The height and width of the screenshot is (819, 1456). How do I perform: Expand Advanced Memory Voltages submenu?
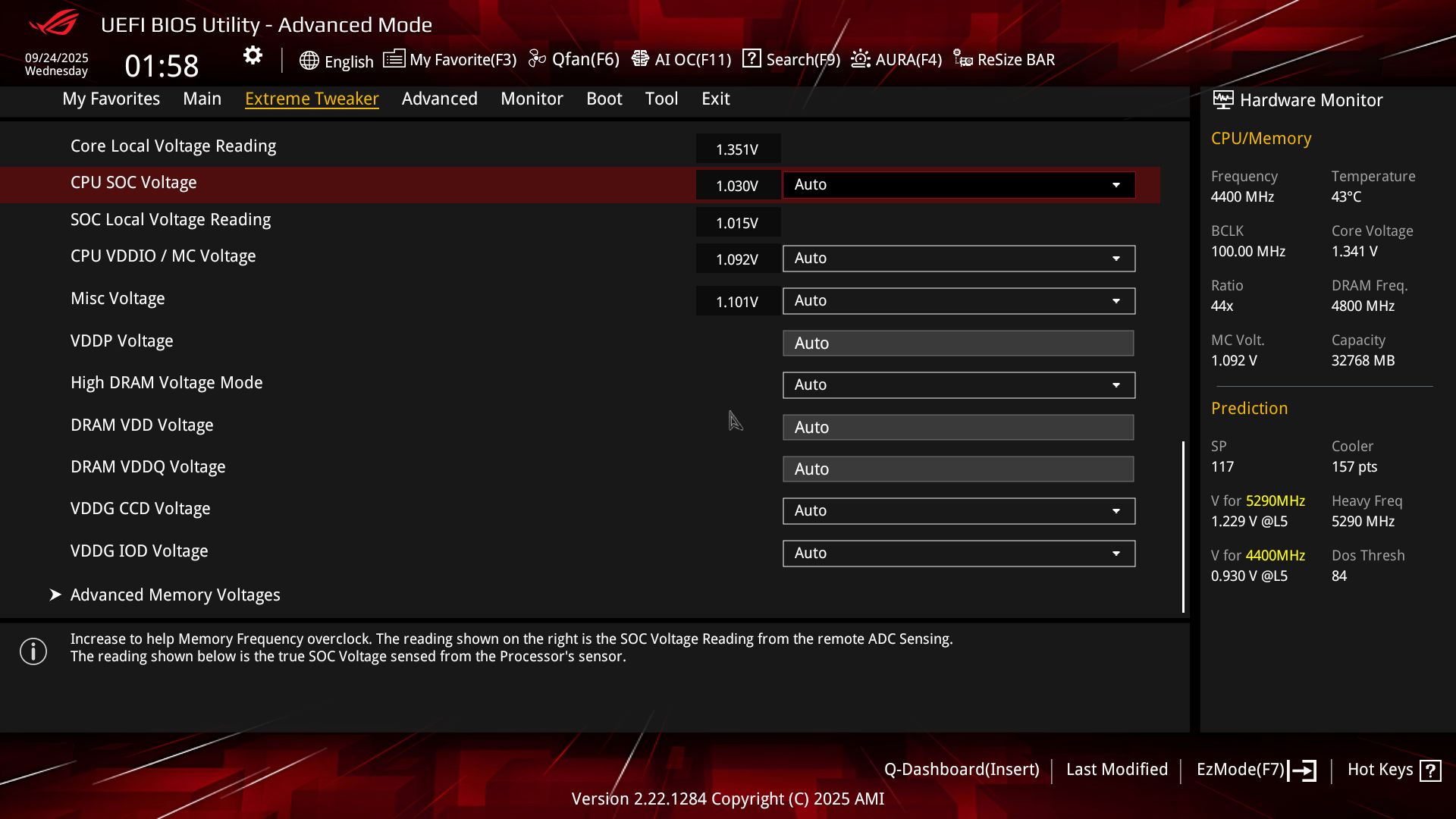click(x=175, y=595)
